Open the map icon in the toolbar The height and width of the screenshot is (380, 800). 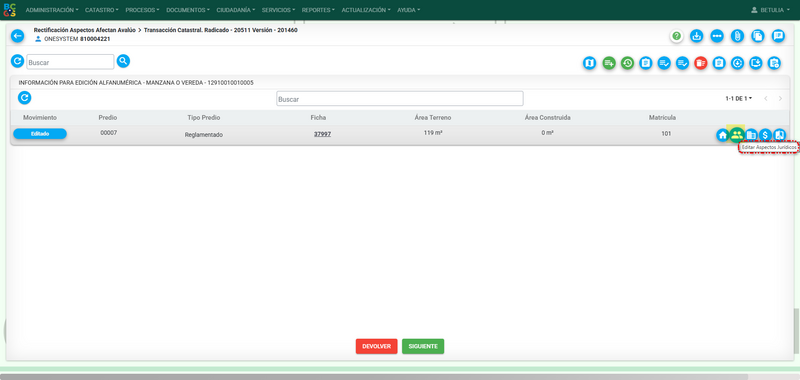coord(590,63)
